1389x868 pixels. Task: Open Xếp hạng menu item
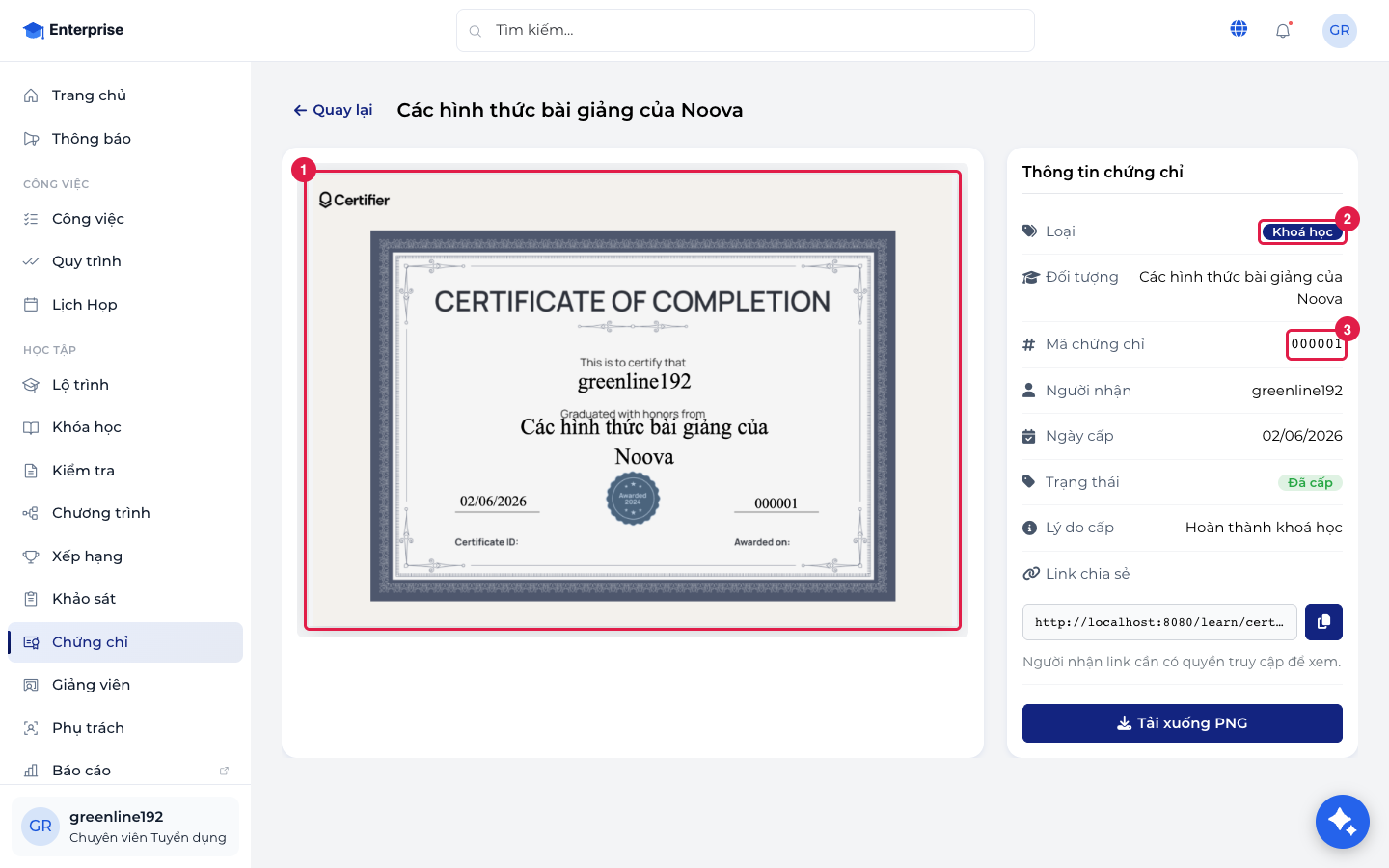pyautogui.click(x=125, y=556)
